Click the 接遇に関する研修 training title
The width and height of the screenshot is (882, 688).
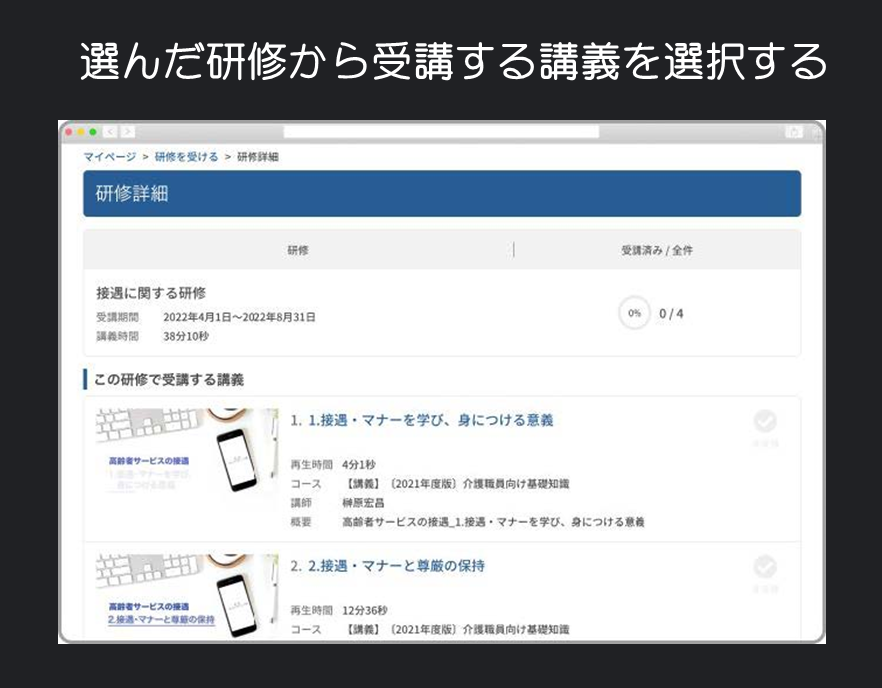click(151, 293)
